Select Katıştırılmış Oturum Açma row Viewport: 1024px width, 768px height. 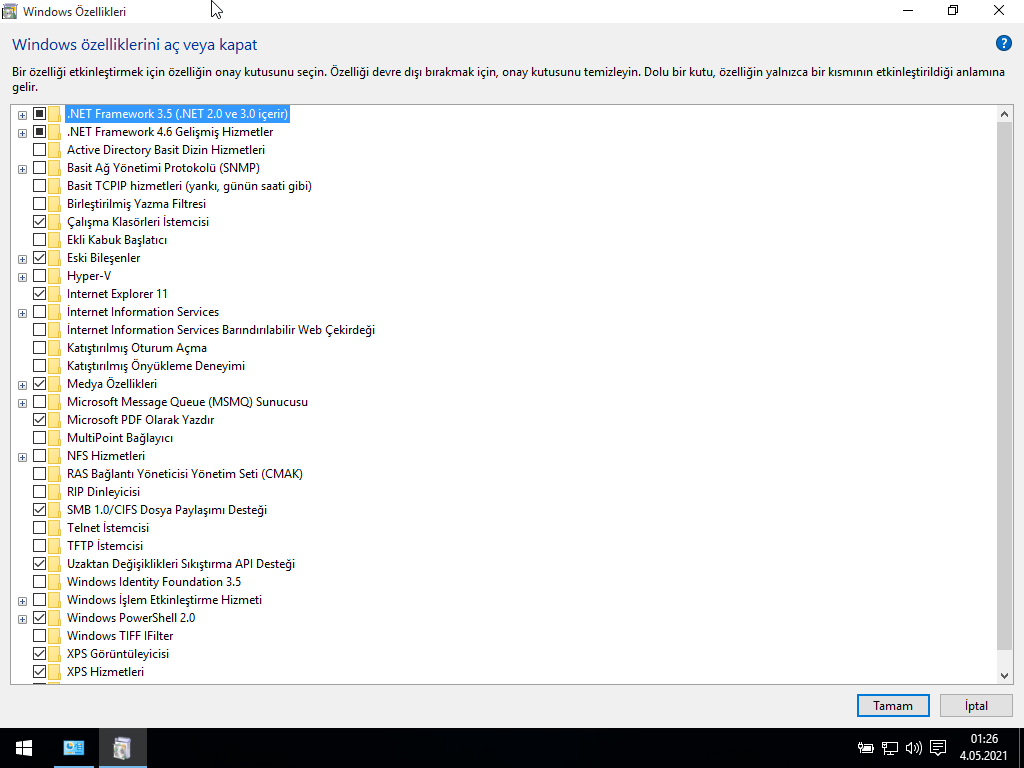click(136, 347)
